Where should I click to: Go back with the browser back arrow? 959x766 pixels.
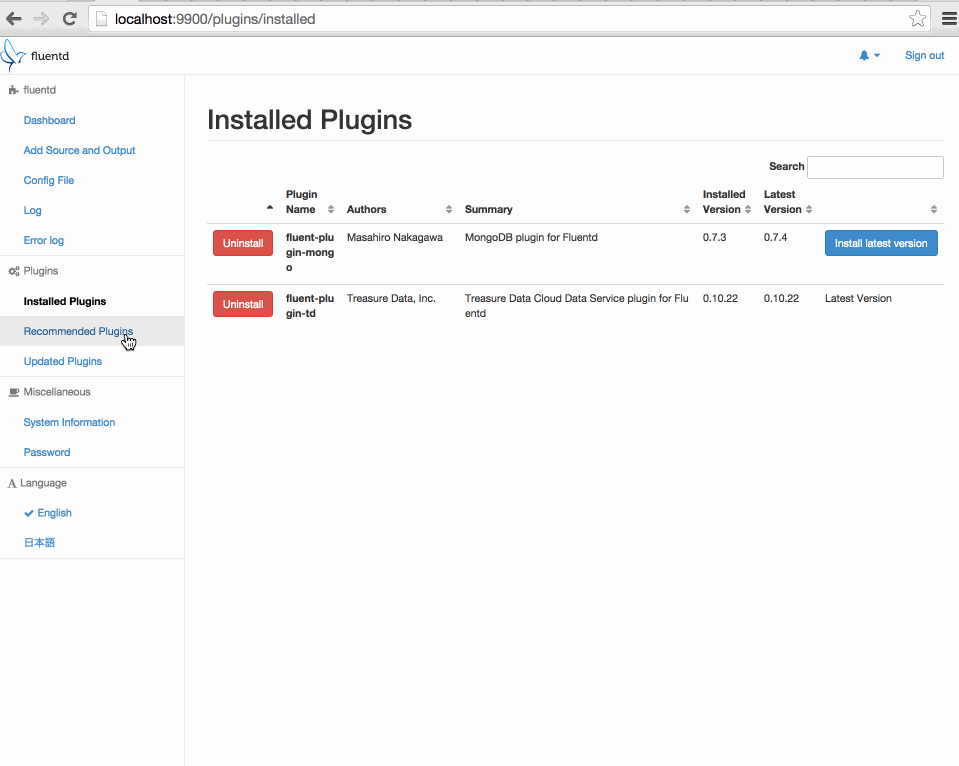[x=13, y=19]
